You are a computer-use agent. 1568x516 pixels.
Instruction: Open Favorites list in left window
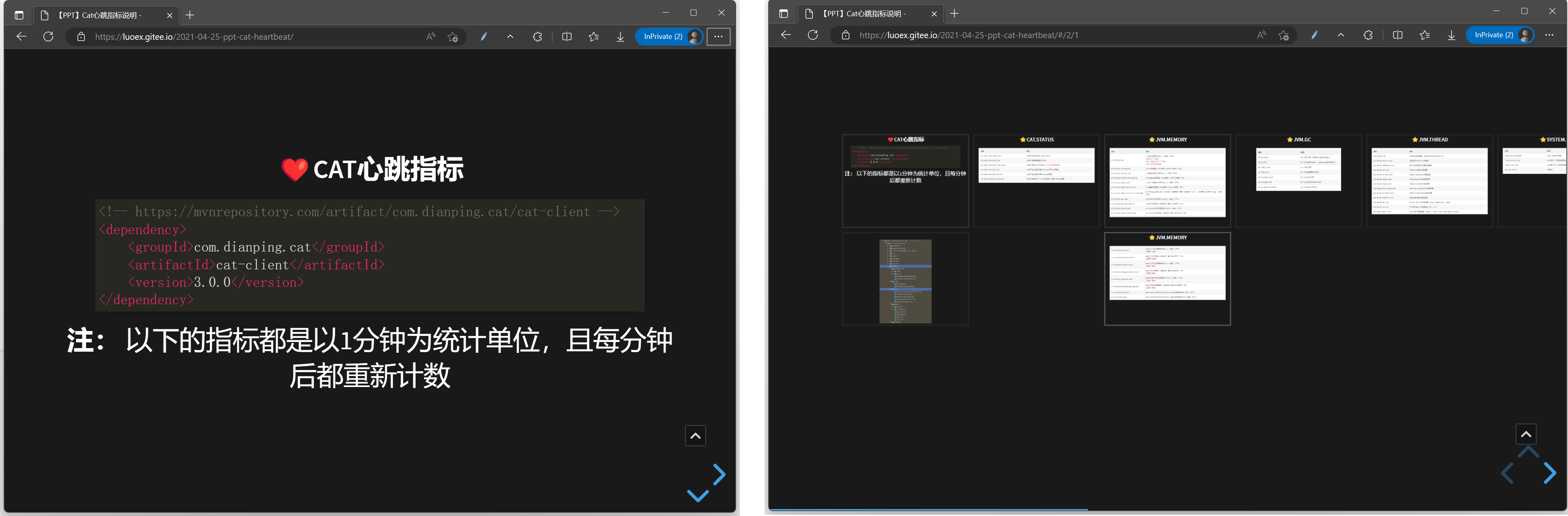click(593, 37)
